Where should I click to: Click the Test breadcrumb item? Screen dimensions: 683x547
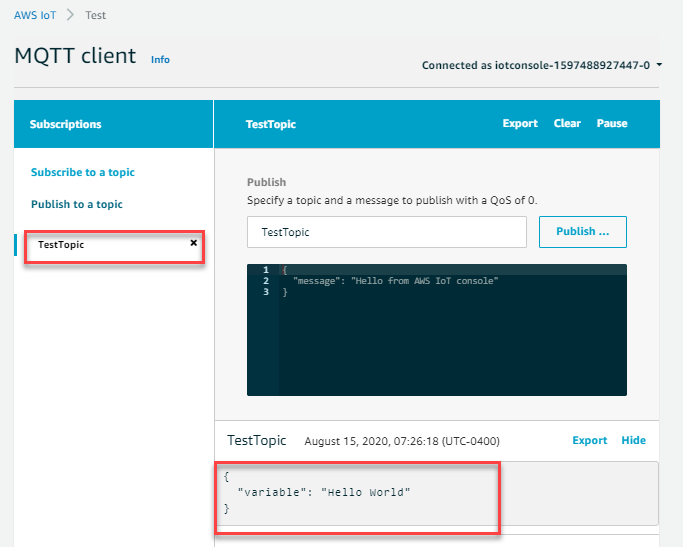(x=95, y=15)
